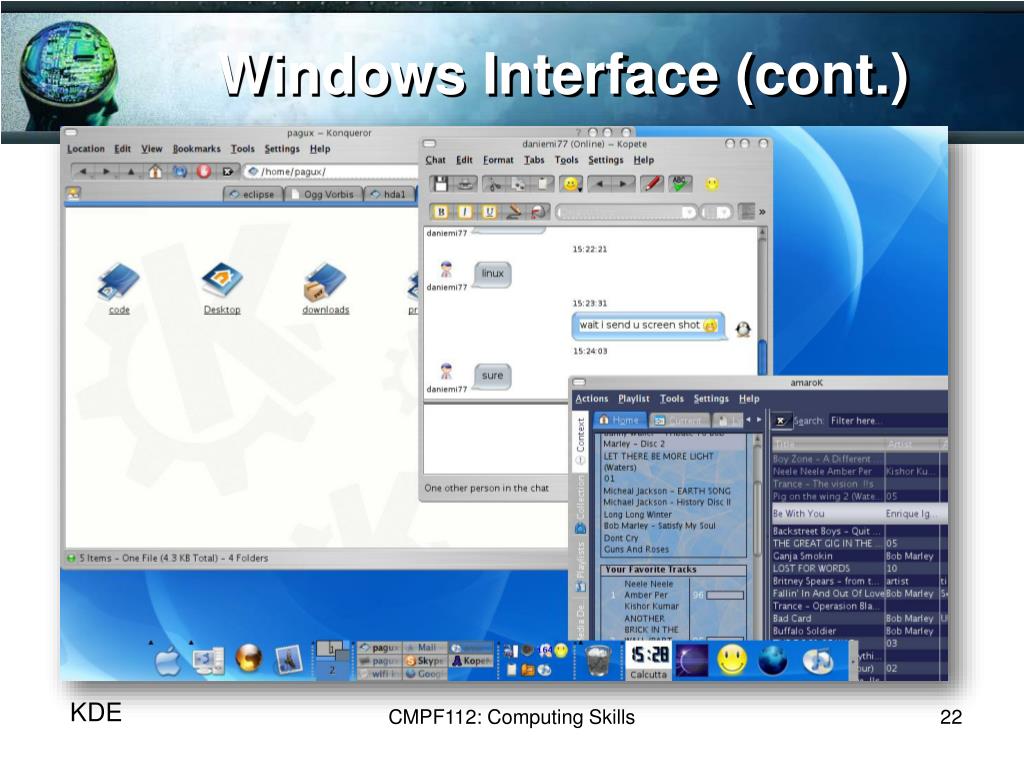Screen dimensions: 1024x768
Task: Switch to the hda1 tab
Action: click(389, 195)
